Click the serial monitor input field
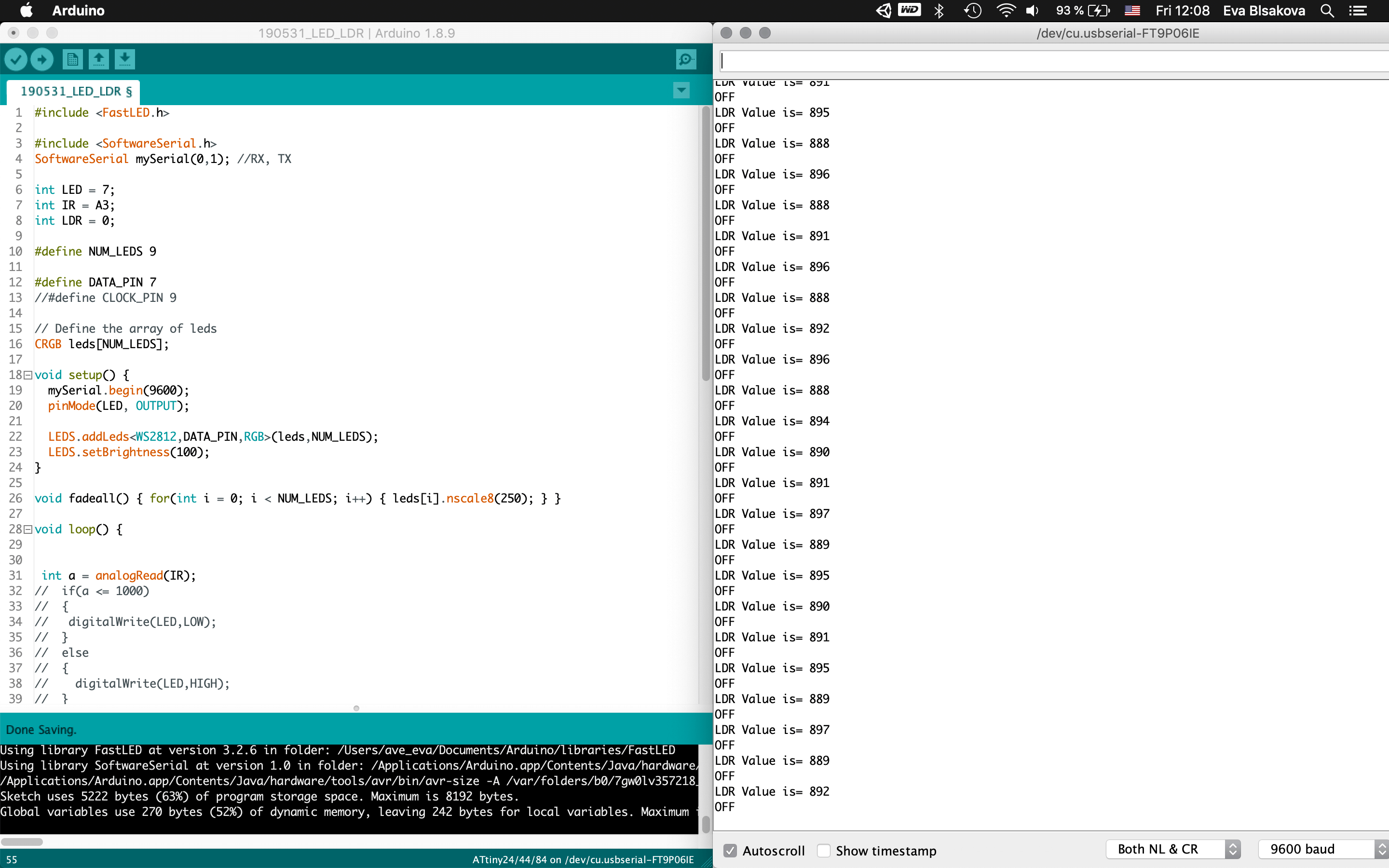Image resolution: width=1389 pixels, height=868 pixels. [1050, 61]
